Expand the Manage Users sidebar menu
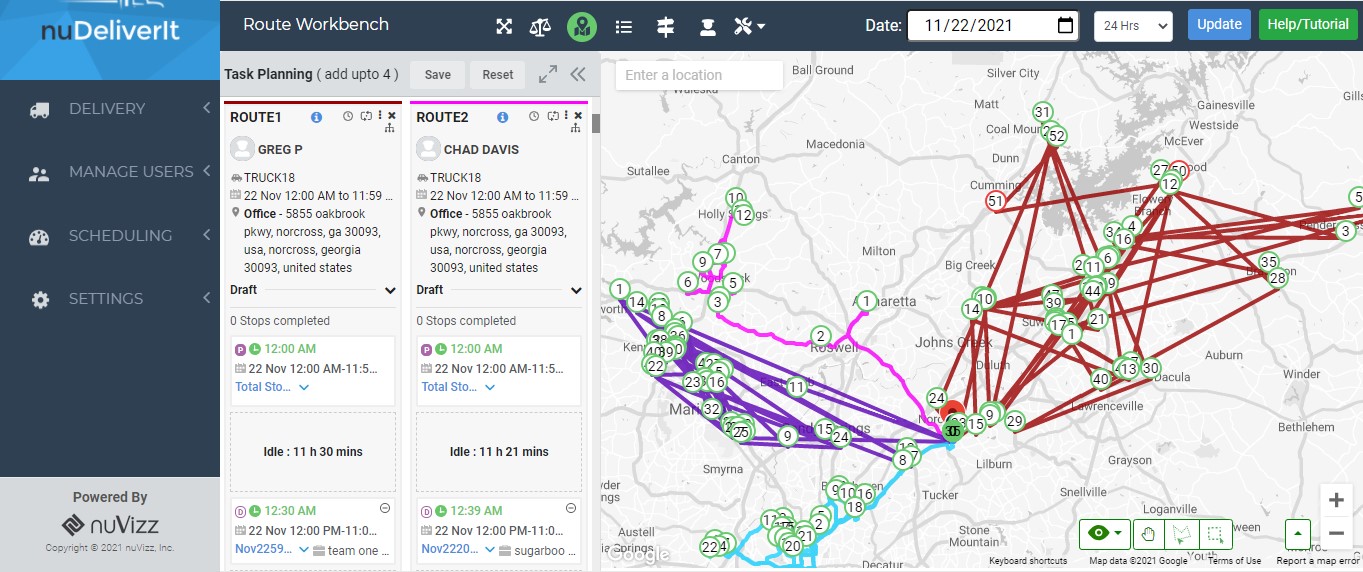The height and width of the screenshot is (572, 1363). pyautogui.click(x=110, y=172)
